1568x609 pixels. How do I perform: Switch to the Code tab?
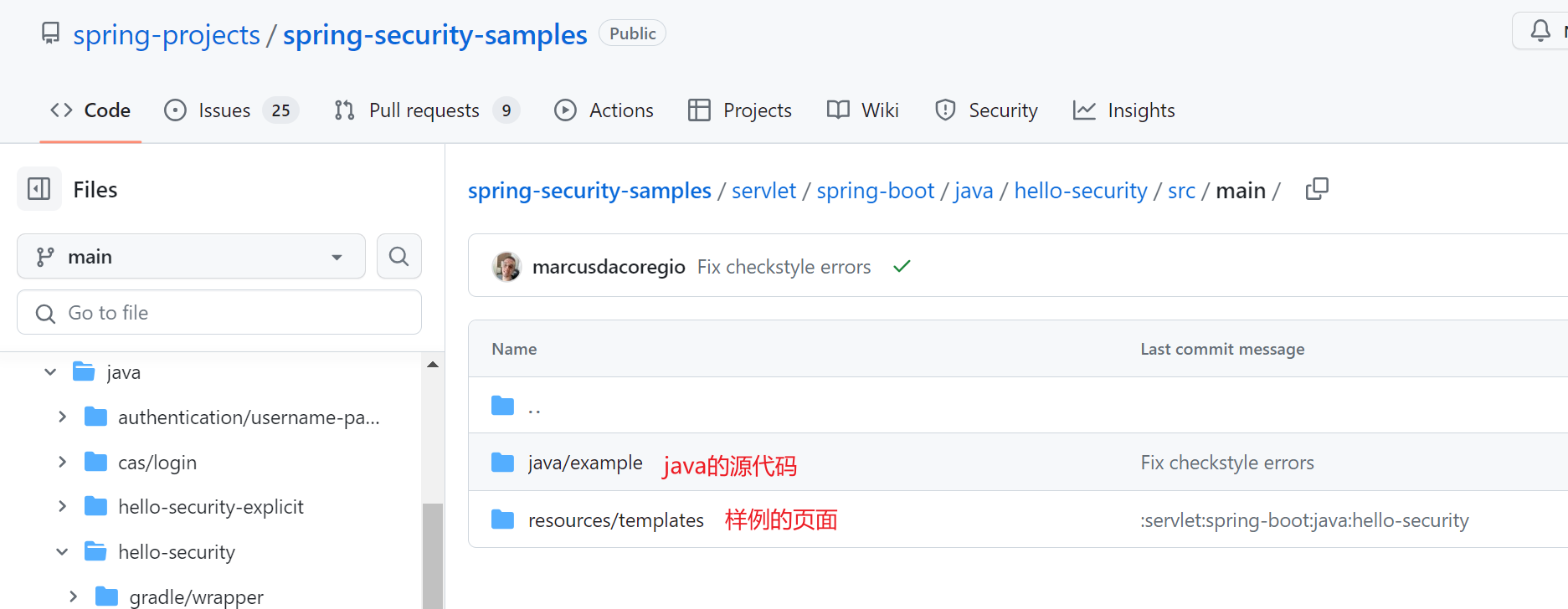point(90,110)
